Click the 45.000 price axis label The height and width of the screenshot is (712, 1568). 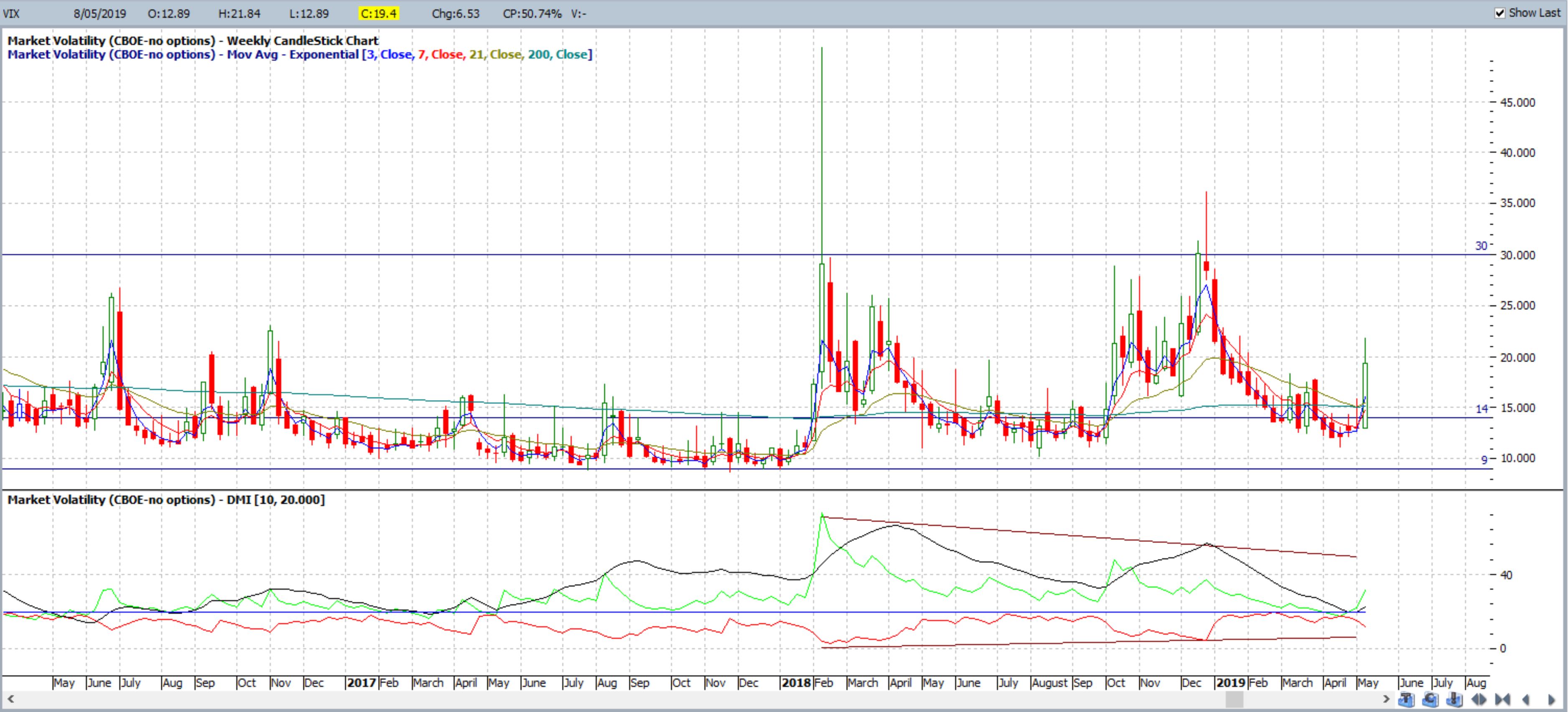coord(1517,102)
